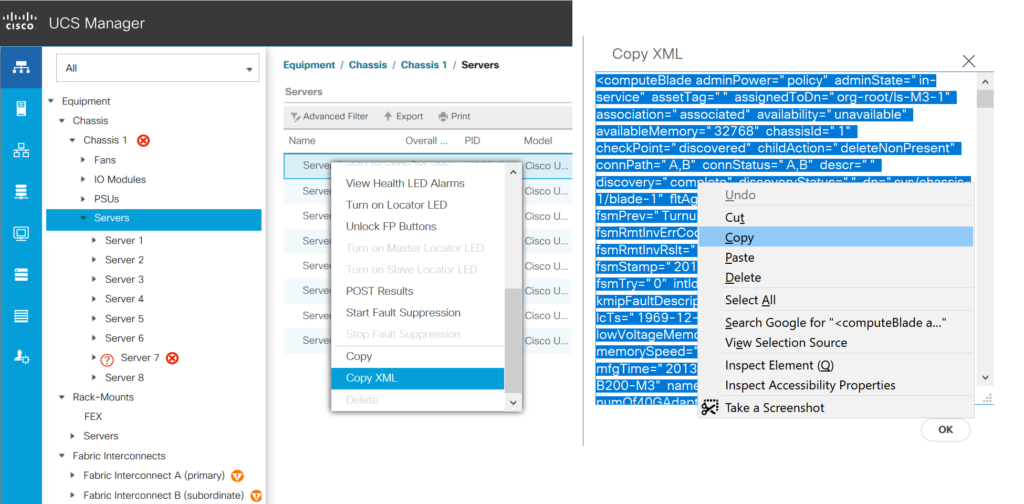Screen dimensions: 1024x504
Task: Click warning icon beside Fabric Interconnect B
Action: [x=256, y=496]
